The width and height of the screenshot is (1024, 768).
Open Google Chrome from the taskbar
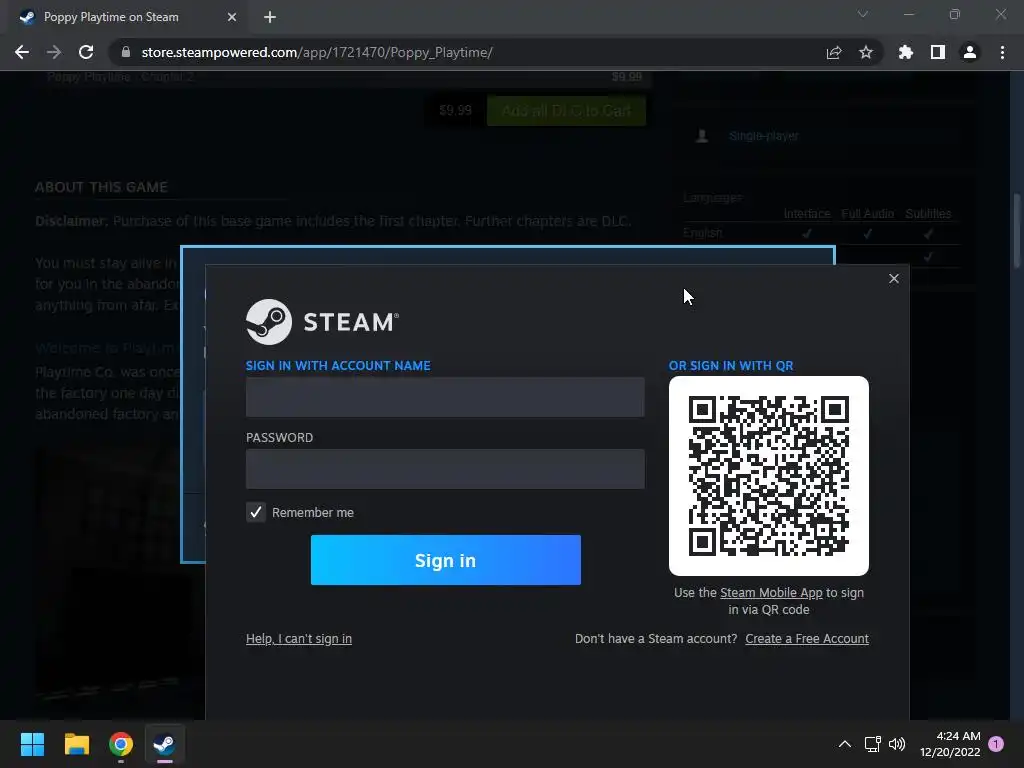(121, 744)
